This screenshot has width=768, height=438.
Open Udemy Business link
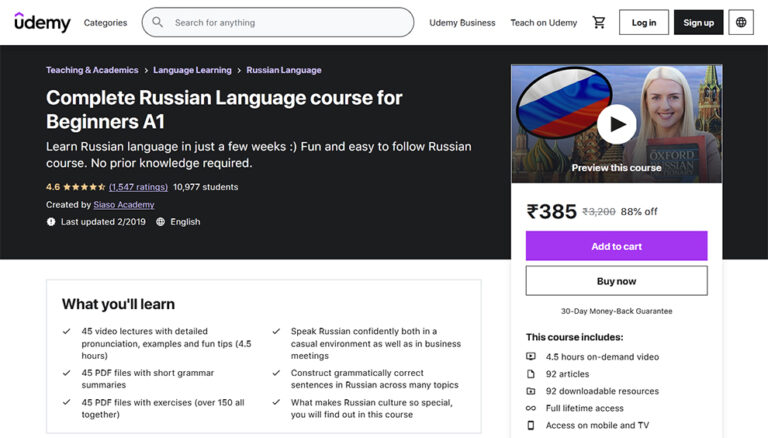click(462, 23)
